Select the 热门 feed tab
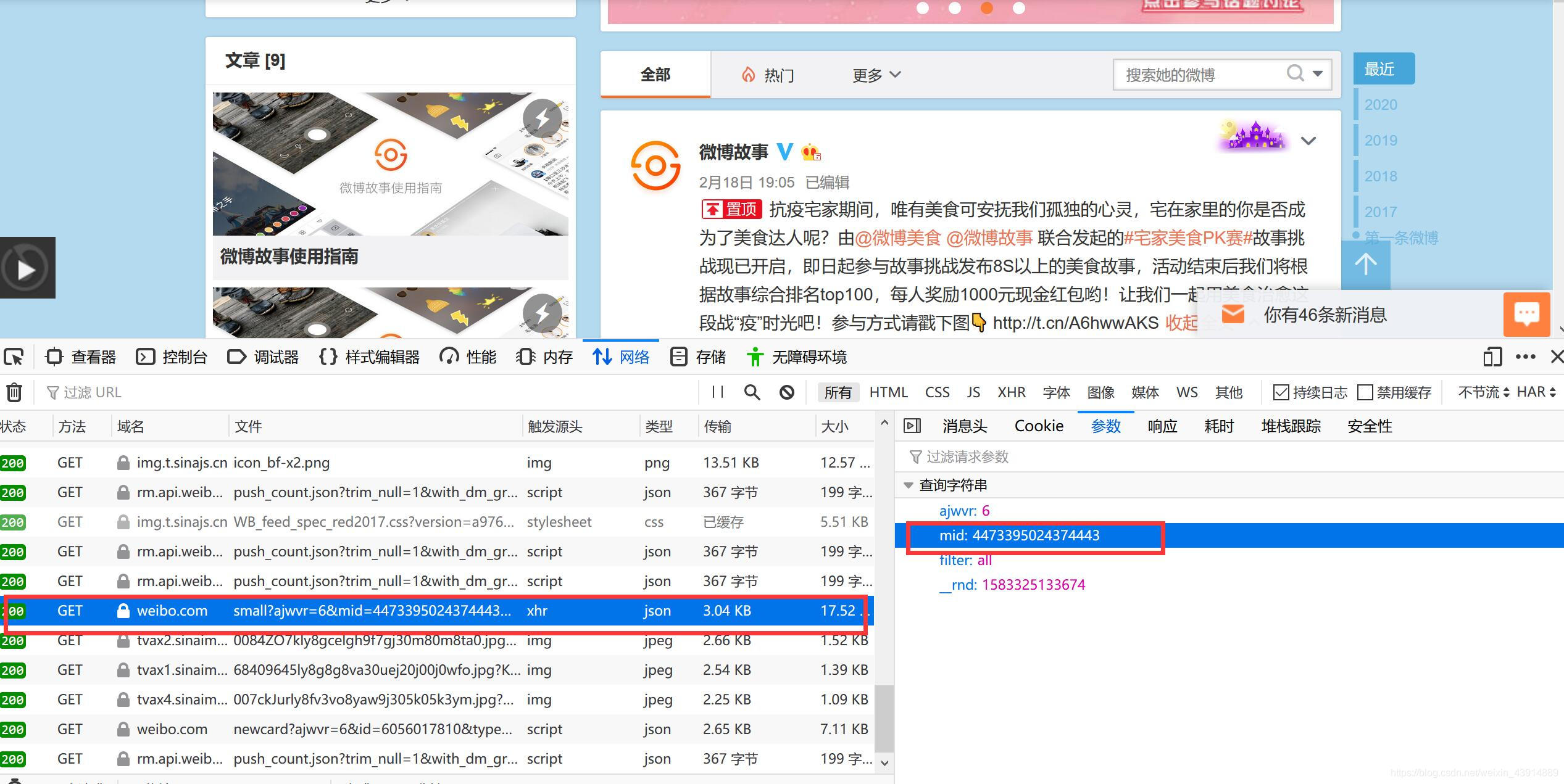The image size is (1564, 784). (x=768, y=75)
